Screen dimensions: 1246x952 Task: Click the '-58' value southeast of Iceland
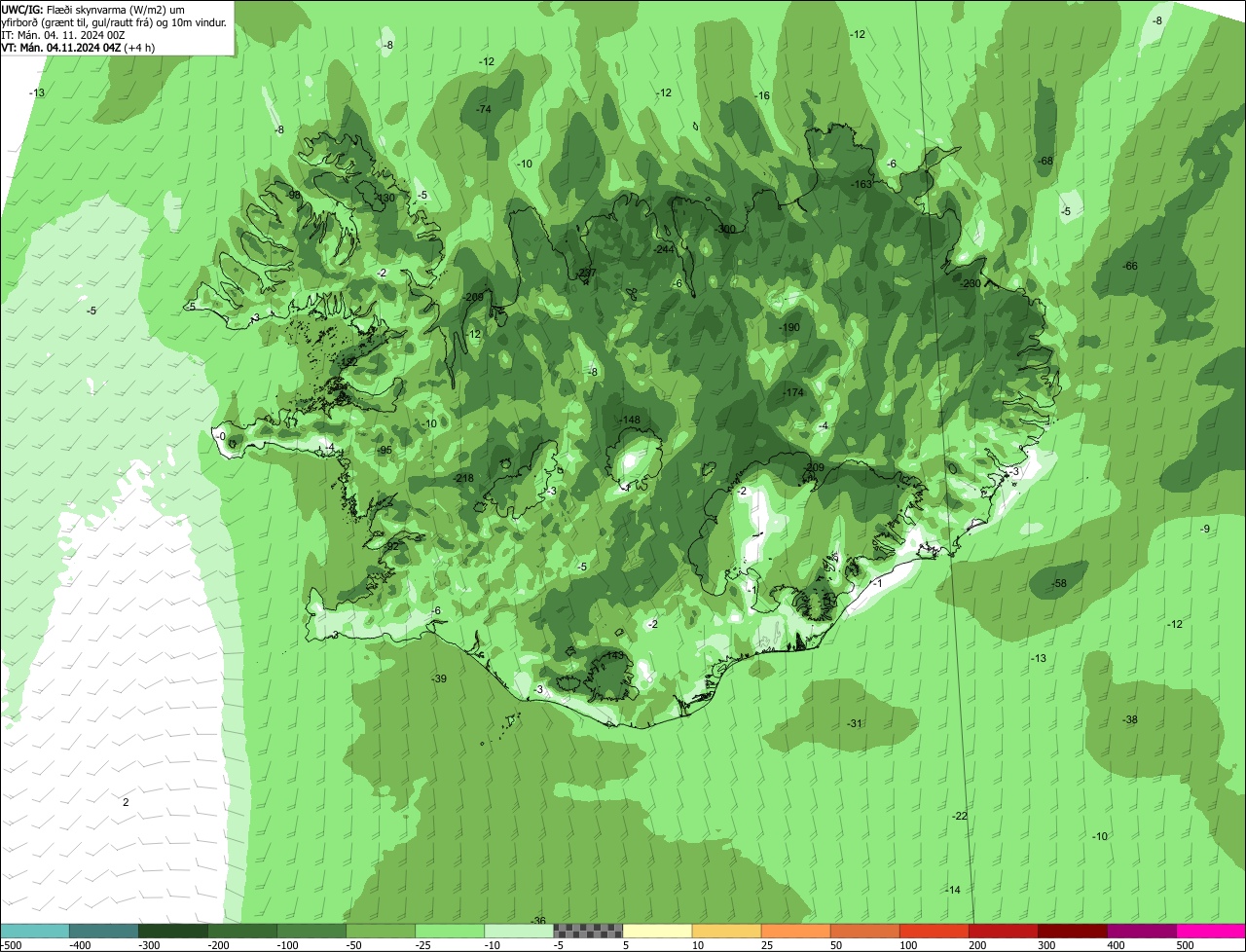(1060, 584)
